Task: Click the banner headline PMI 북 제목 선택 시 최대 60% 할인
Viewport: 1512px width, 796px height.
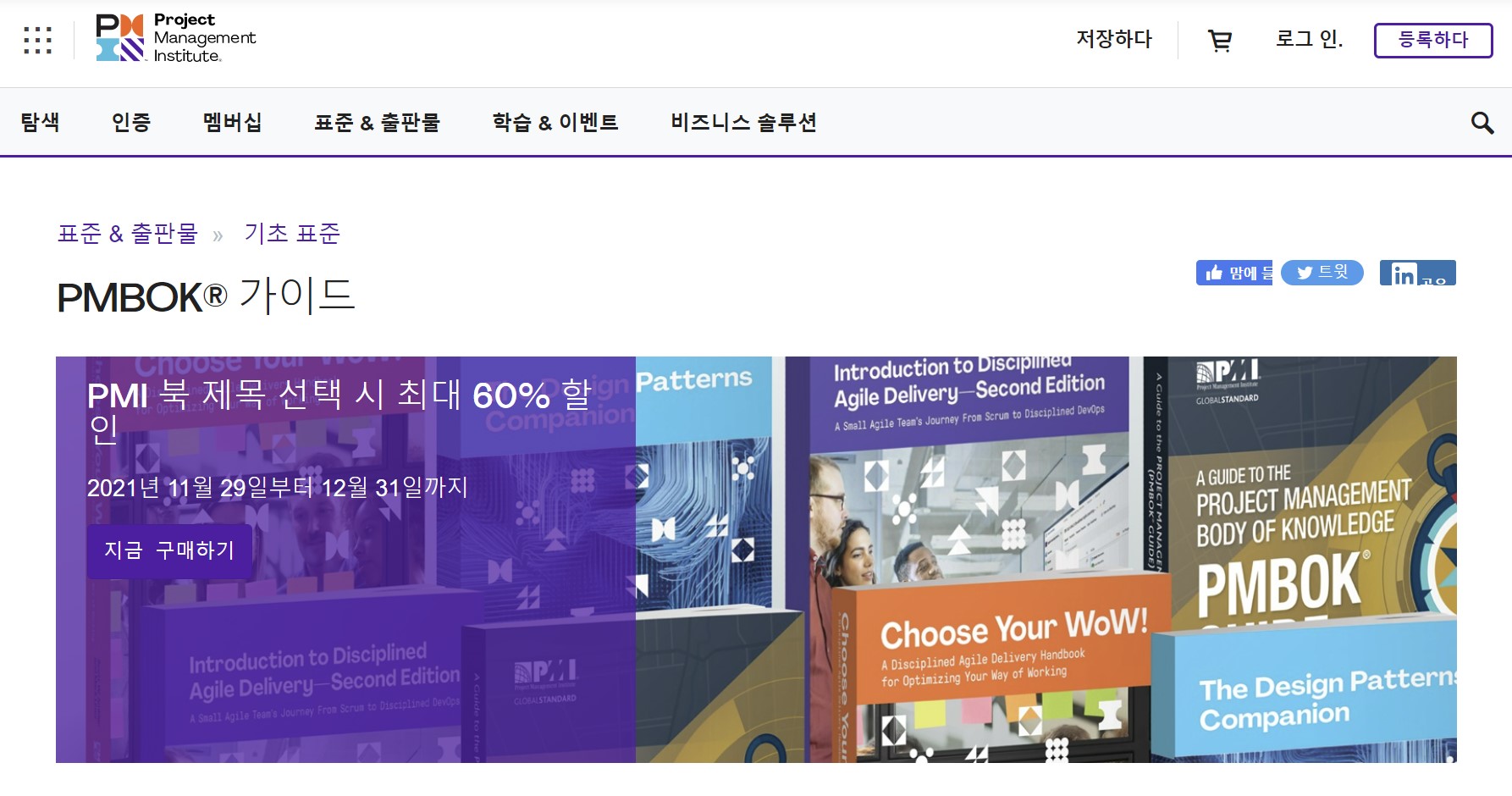Action: point(339,412)
